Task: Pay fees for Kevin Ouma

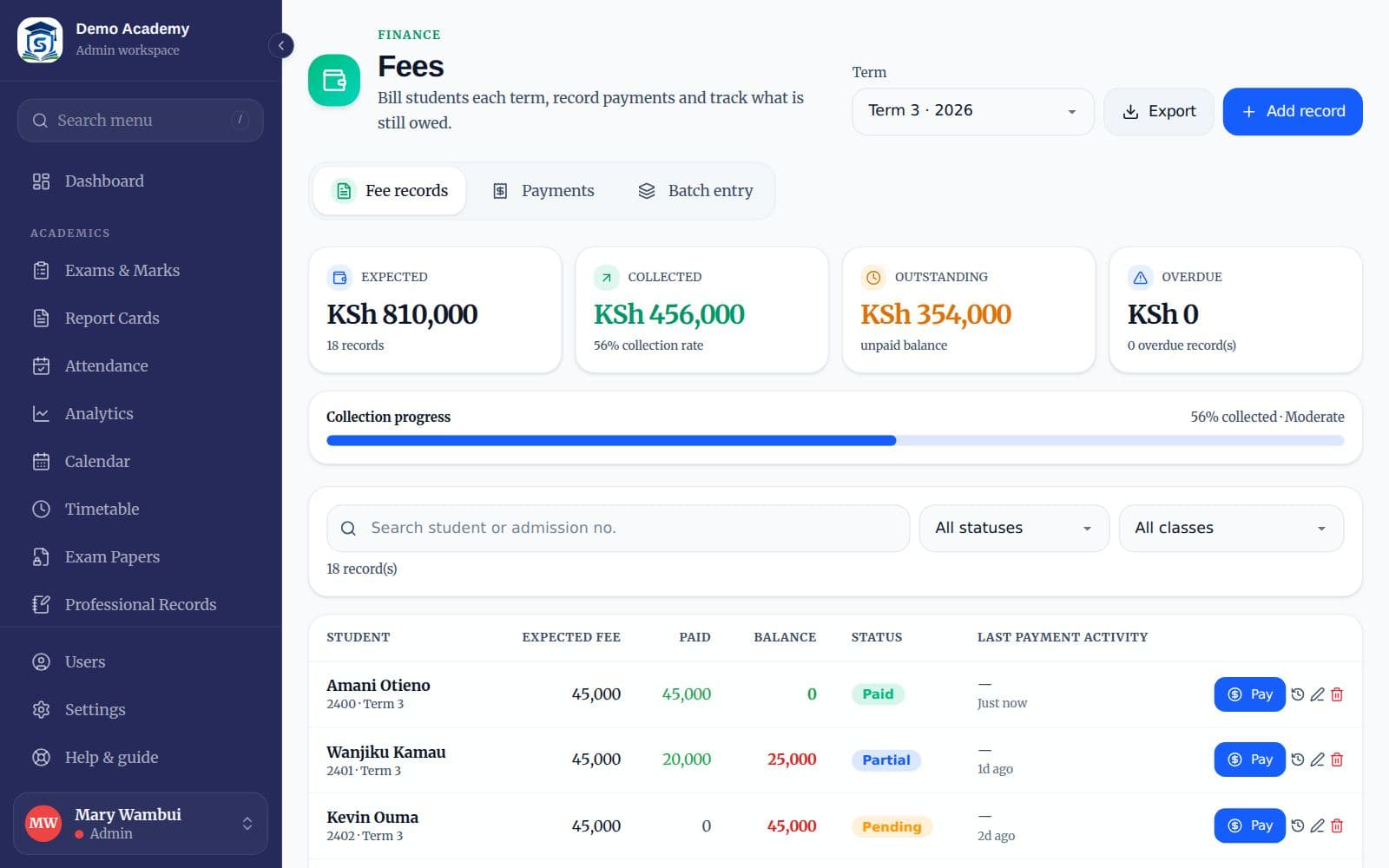Action: 1249,825
